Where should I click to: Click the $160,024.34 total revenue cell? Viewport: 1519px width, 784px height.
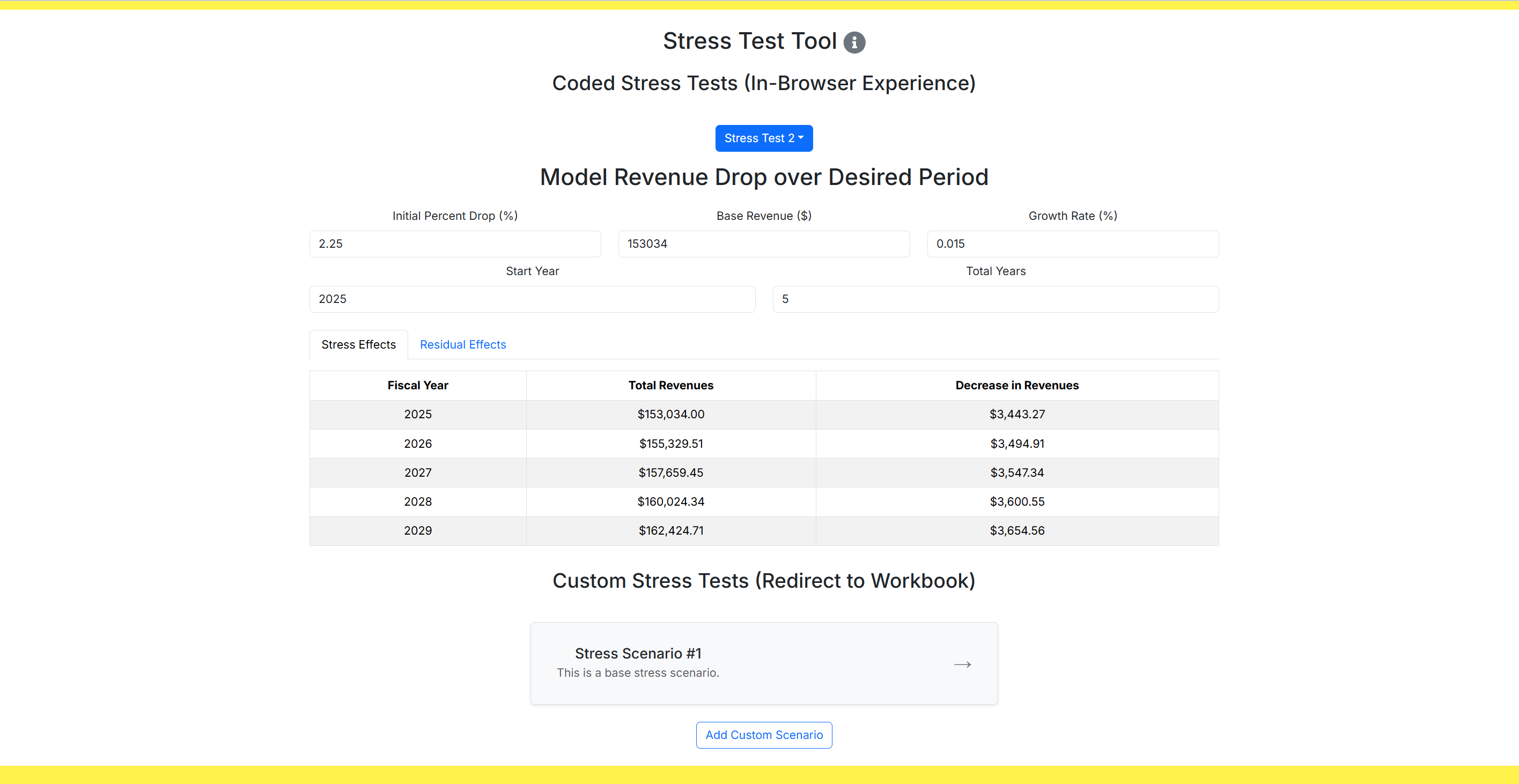click(670, 501)
